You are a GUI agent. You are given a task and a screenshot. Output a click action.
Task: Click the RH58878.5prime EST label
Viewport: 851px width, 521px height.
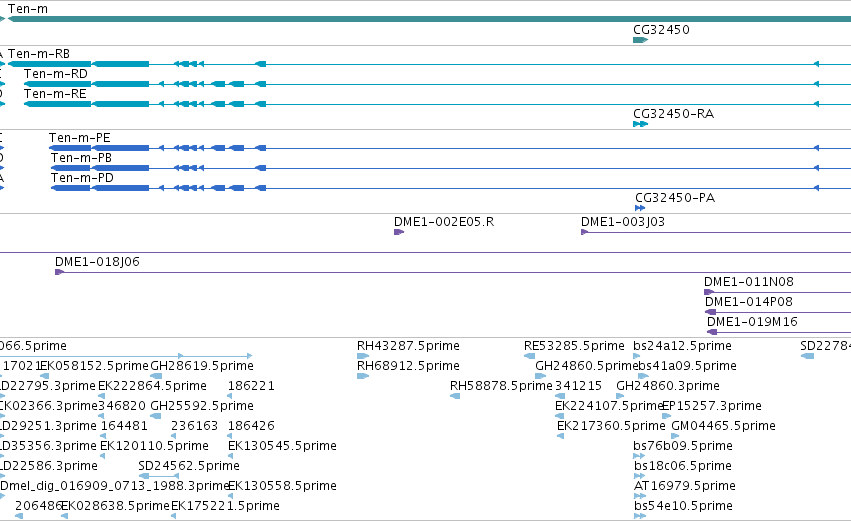click(x=501, y=386)
